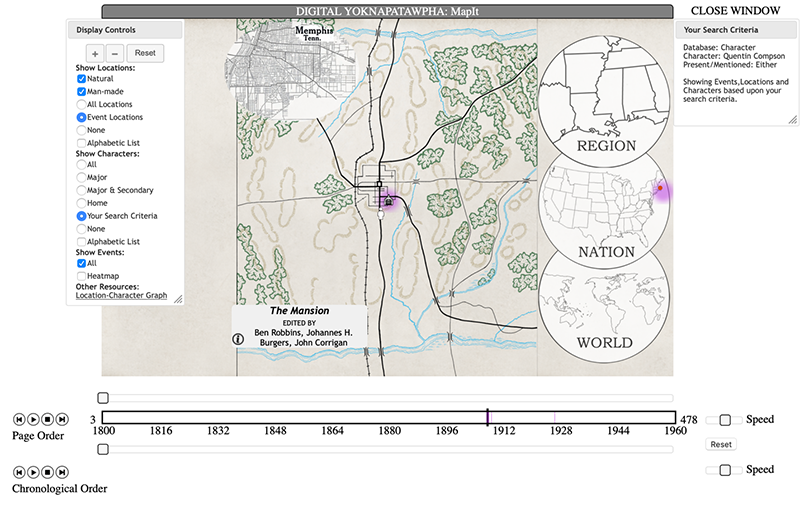This screenshot has height=505, width=800.
Task: Select Major & Secondary characters option
Action: tap(81, 190)
